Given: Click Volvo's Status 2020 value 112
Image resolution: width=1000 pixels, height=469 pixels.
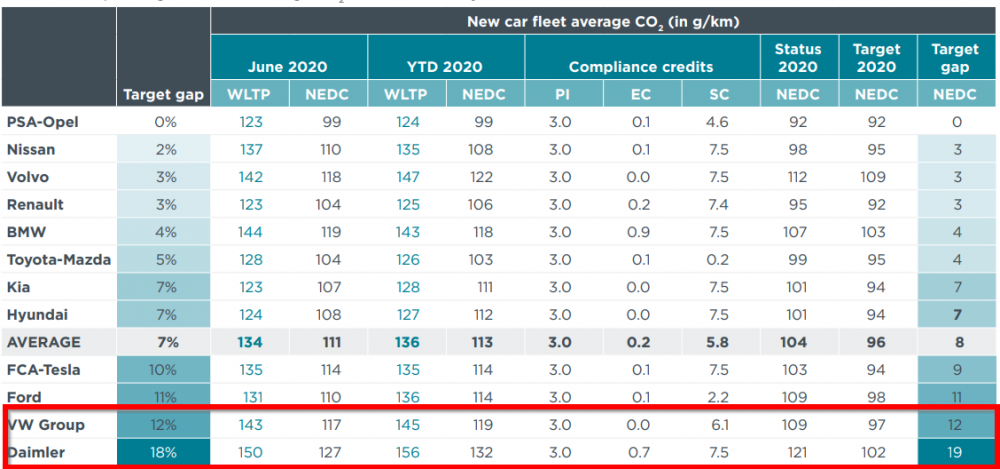Looking at the screenshot, I should point(797,177).
